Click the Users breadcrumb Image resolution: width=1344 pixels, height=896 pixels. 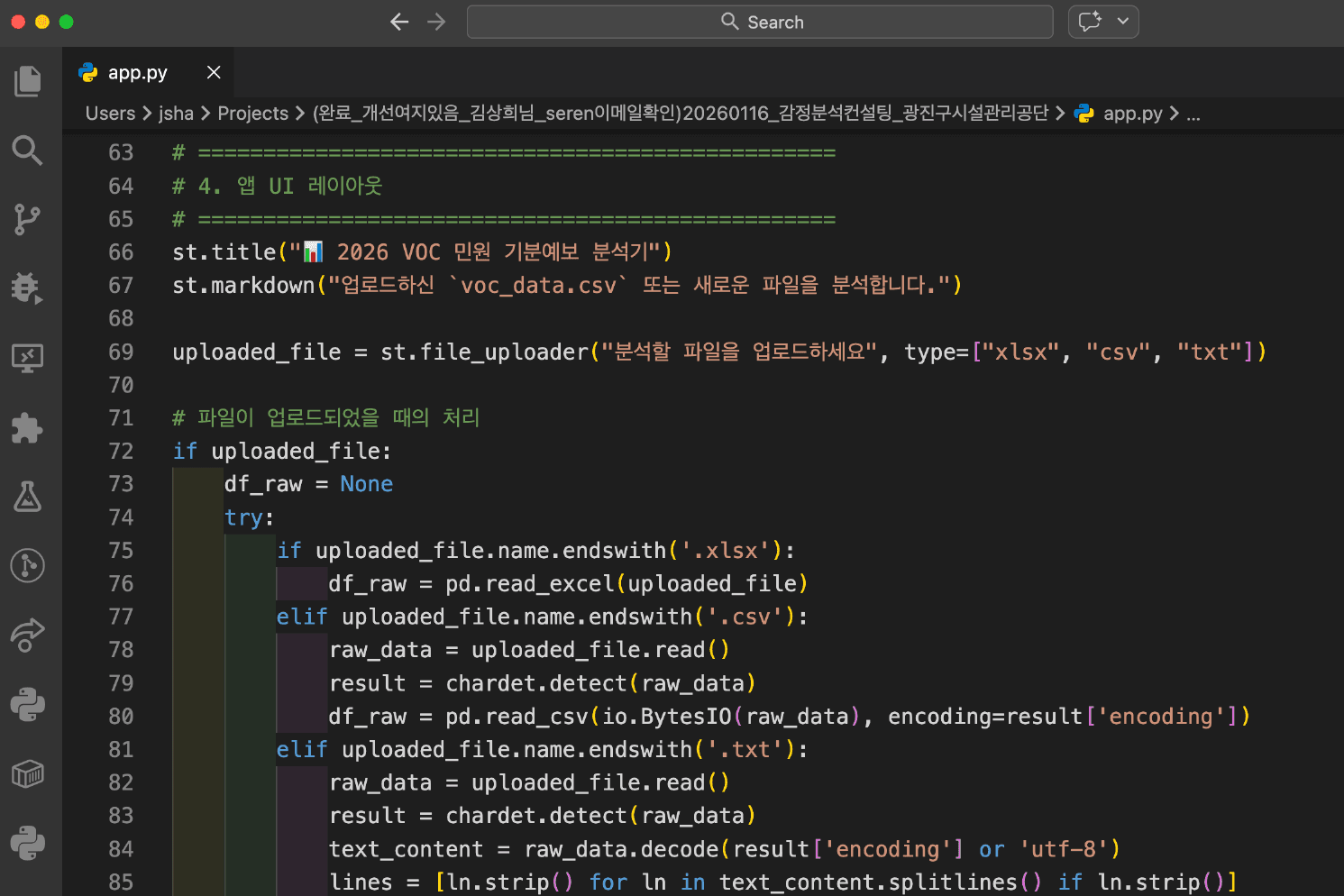click(110, 114)
